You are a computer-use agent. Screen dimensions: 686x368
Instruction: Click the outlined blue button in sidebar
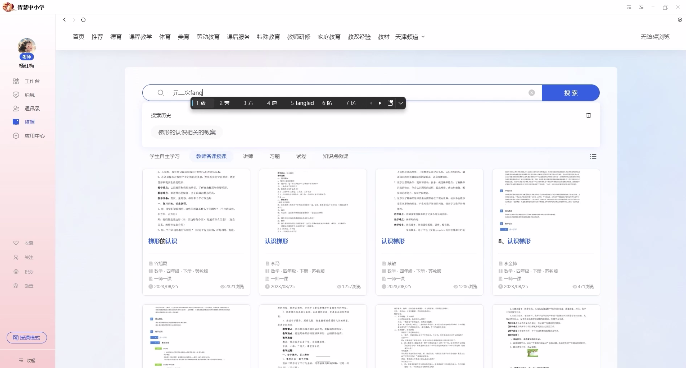tap(27, 337)
